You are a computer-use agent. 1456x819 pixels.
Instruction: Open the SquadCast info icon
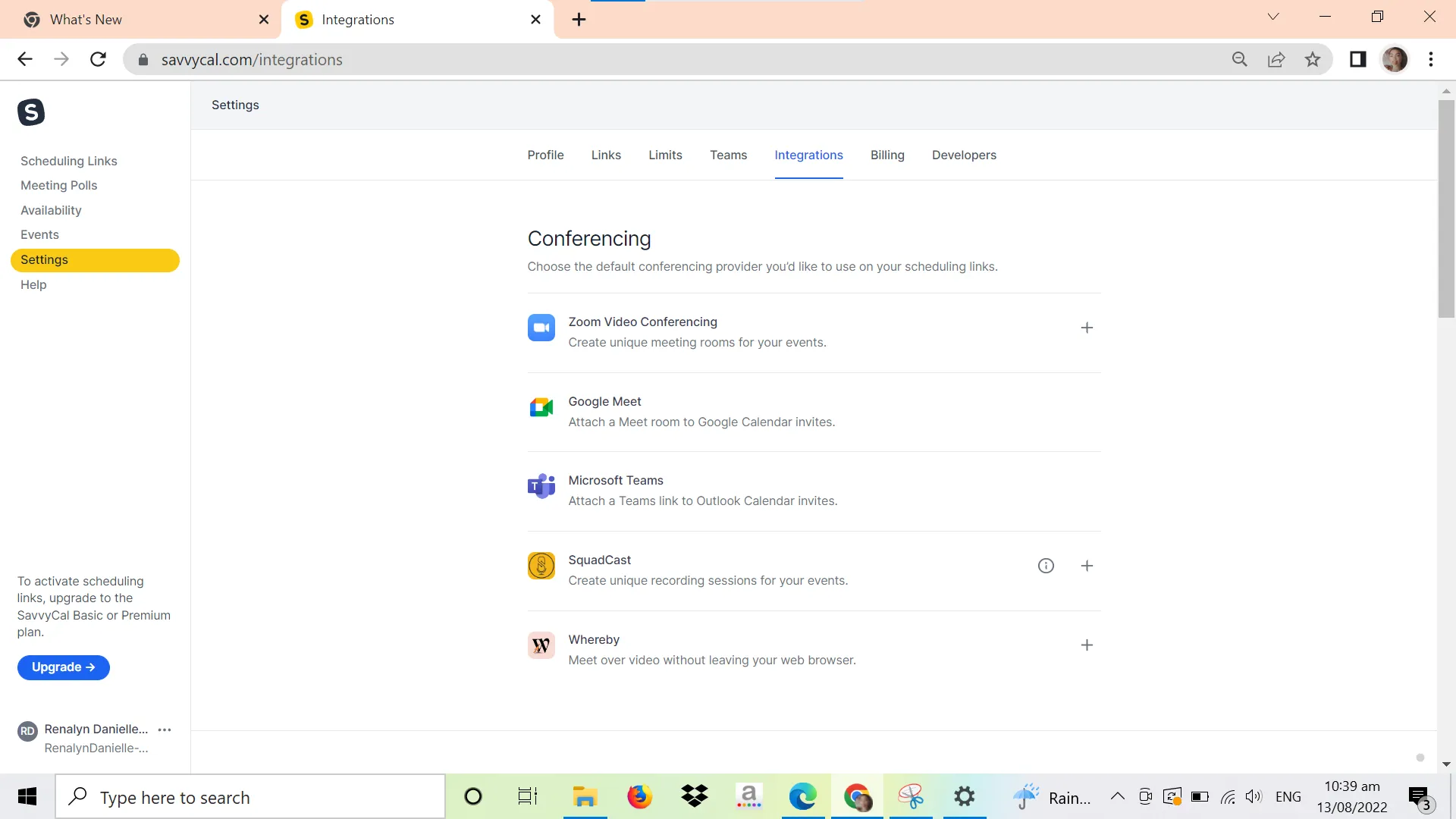click(1046, 566)
